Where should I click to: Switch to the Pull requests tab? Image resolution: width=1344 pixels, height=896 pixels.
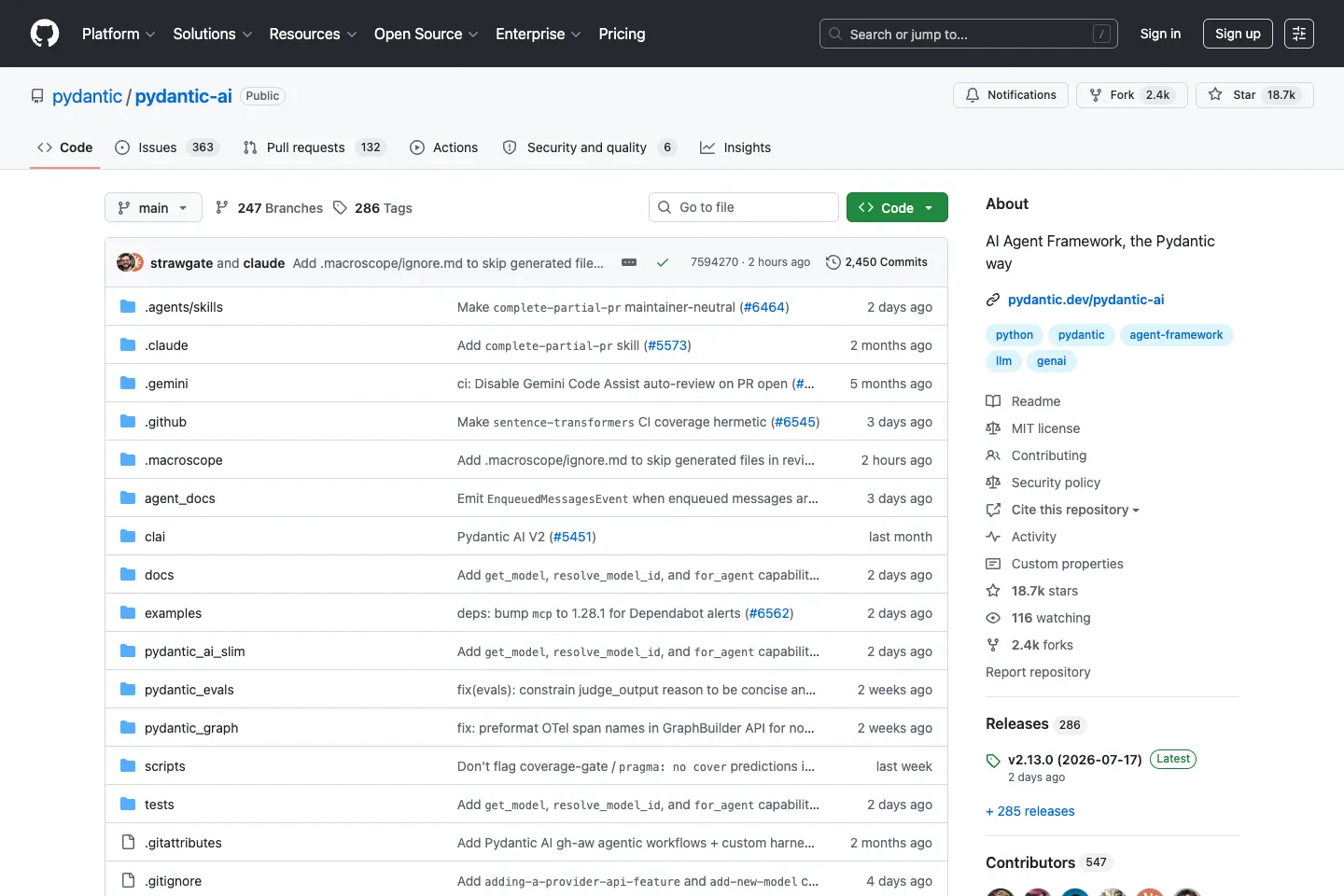(x=314, y=147)
